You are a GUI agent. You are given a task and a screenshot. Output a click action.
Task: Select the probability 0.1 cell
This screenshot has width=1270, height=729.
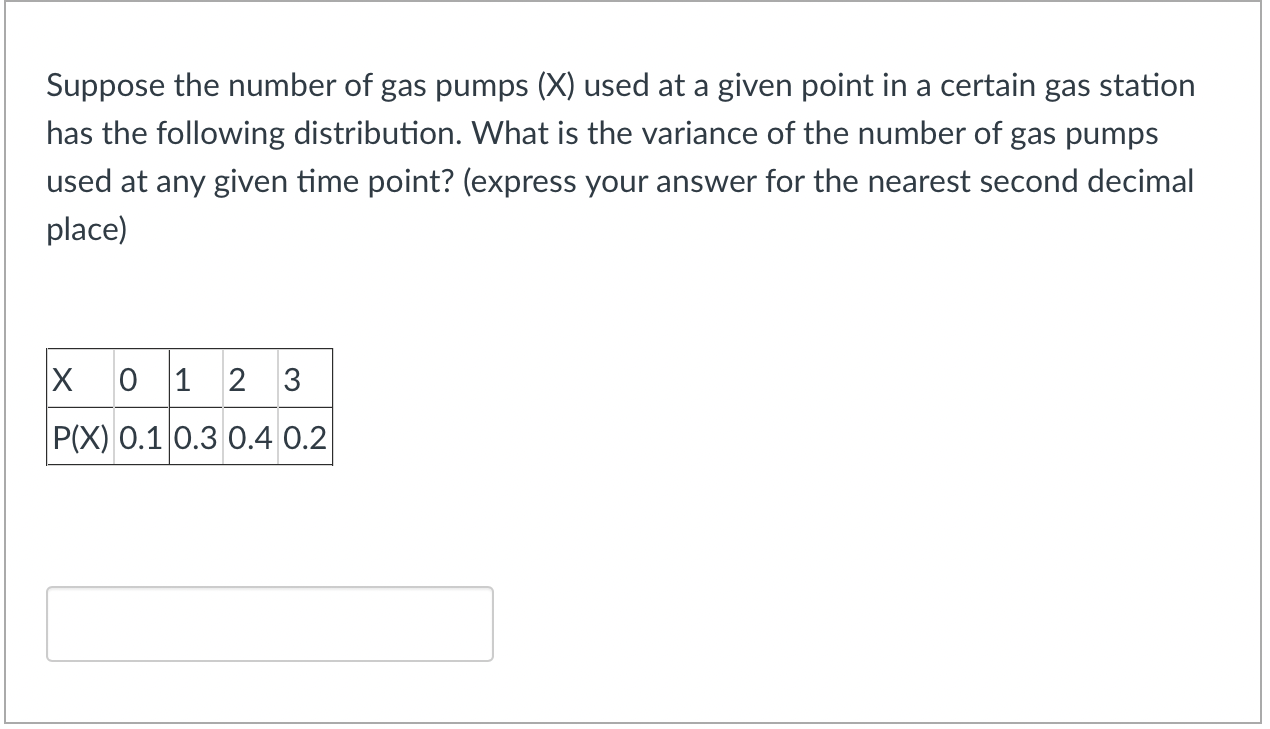(141, 436)
